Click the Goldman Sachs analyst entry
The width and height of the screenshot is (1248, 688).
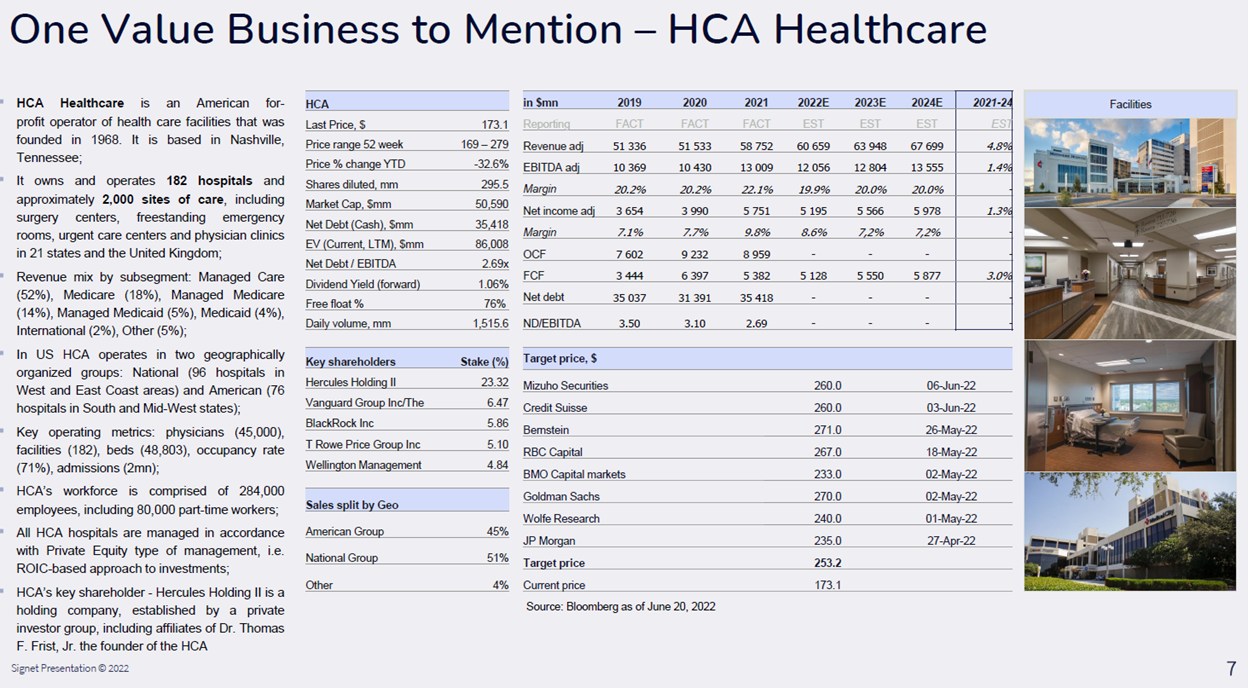[561, 497]
